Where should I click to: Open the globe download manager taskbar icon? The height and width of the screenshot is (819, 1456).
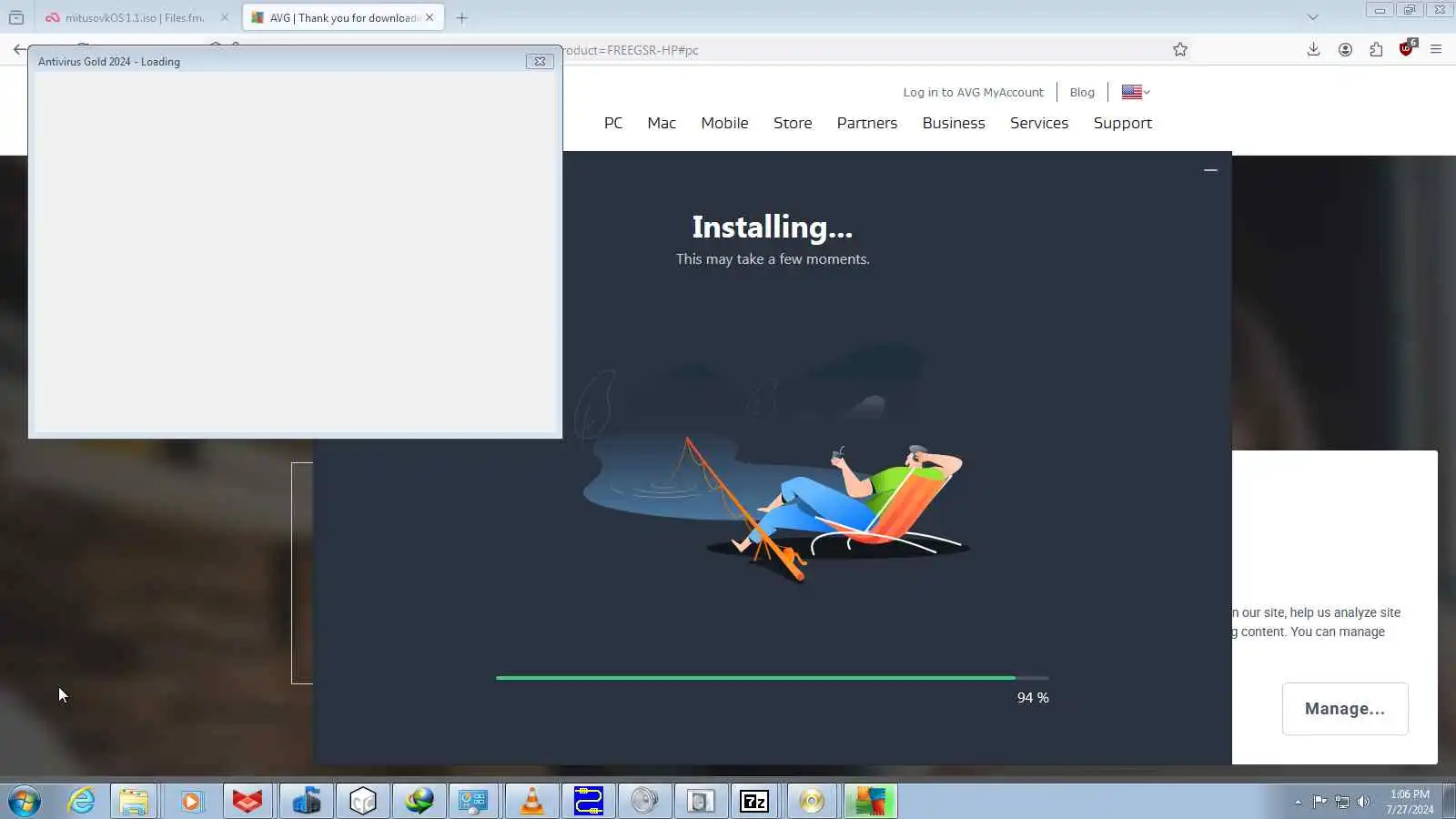pyautogui.click(x=420, y=801)
